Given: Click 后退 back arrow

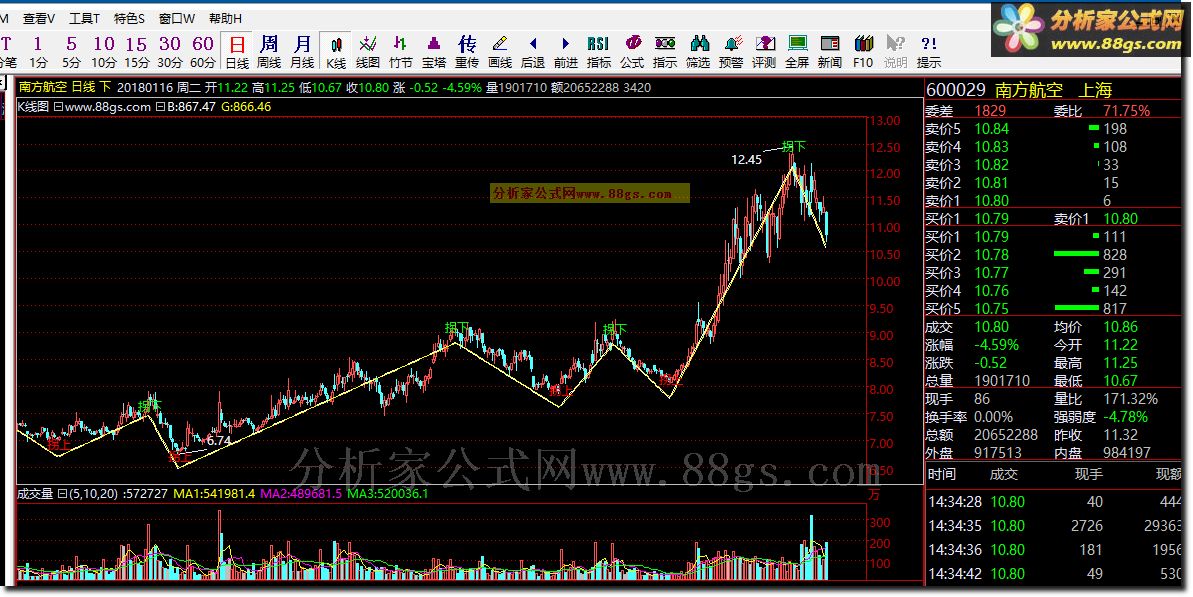Looking at the screenshot, I should coord(533,52).
